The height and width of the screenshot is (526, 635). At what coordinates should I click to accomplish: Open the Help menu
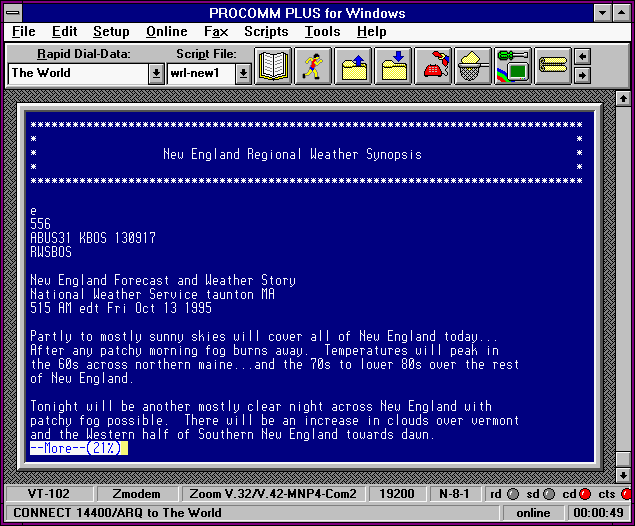point(371,32)
